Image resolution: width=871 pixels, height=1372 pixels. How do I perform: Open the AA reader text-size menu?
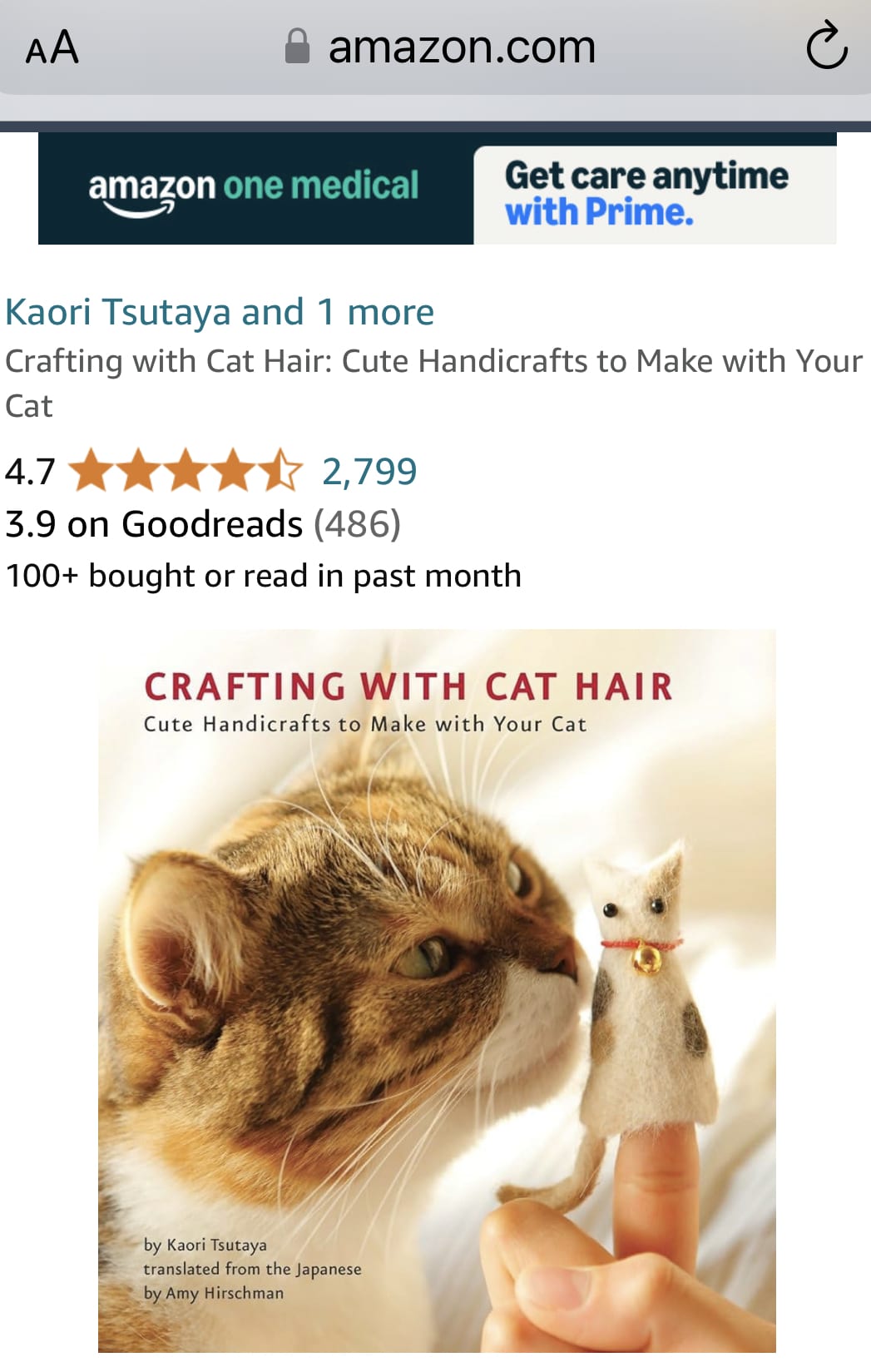point(52,47)
